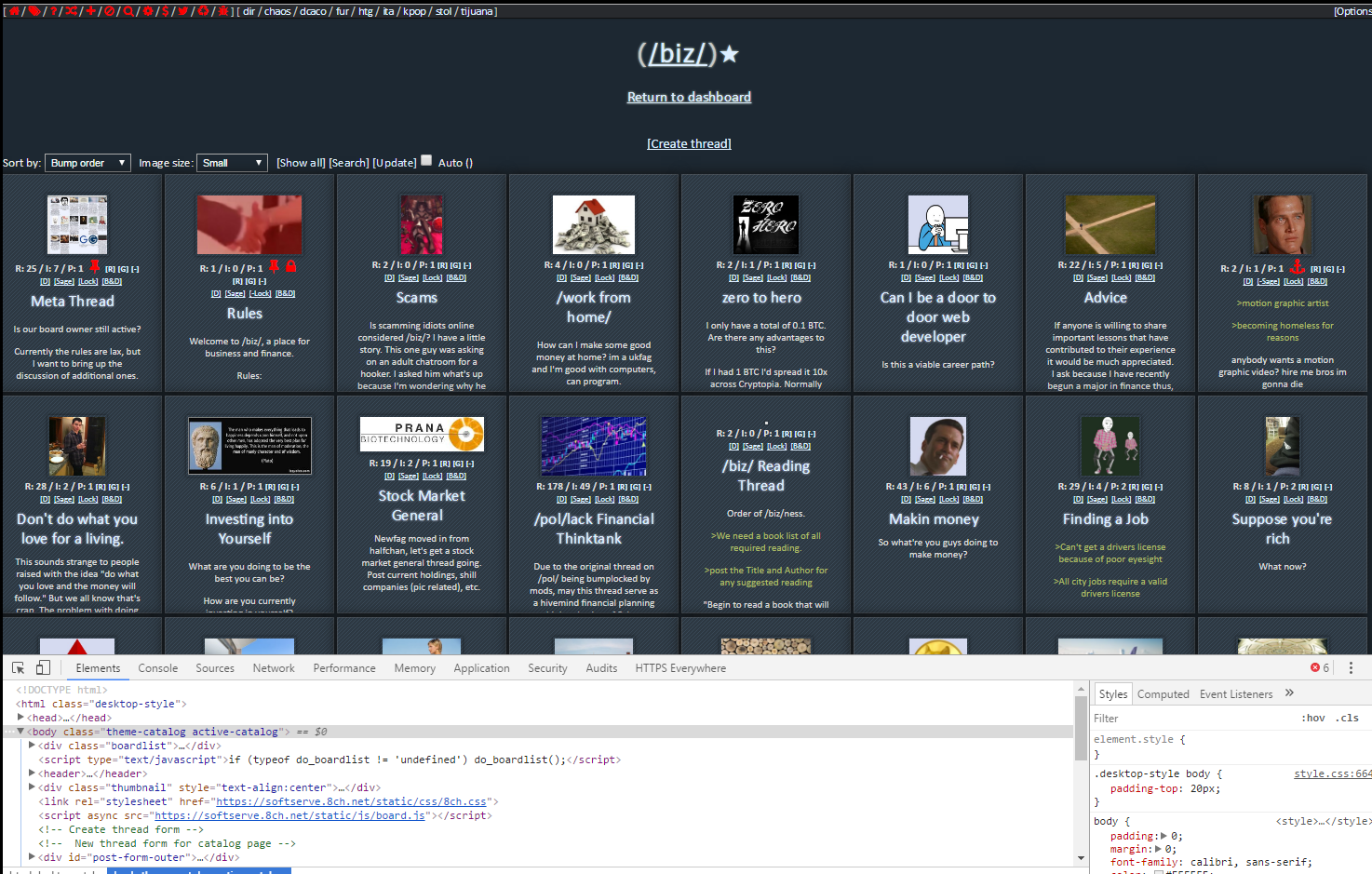
Task: Switch to the Computed styles tab
Action: coord(1163,694)
